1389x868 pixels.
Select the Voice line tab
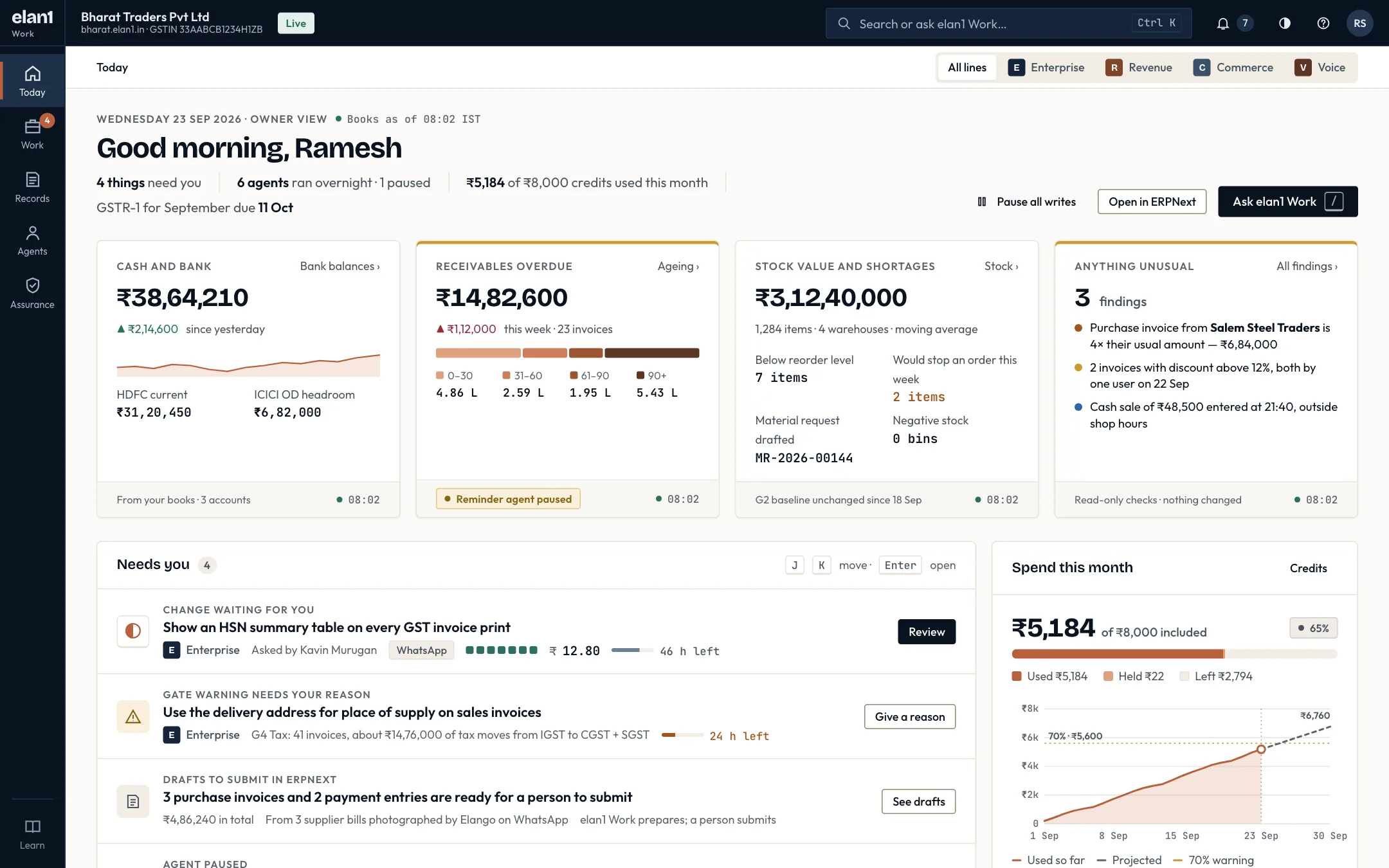1320,68
